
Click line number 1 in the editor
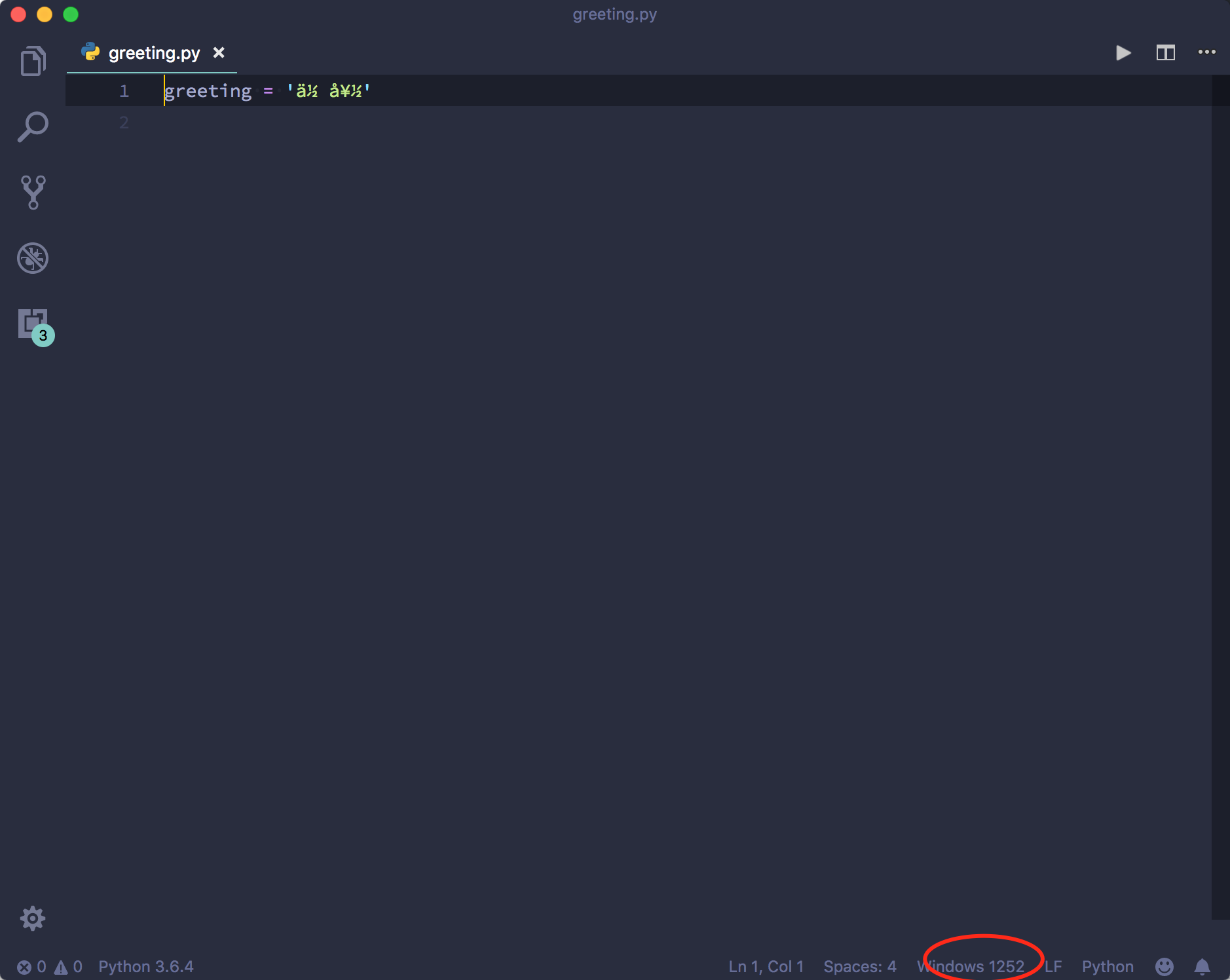click(x=124, y=90)
